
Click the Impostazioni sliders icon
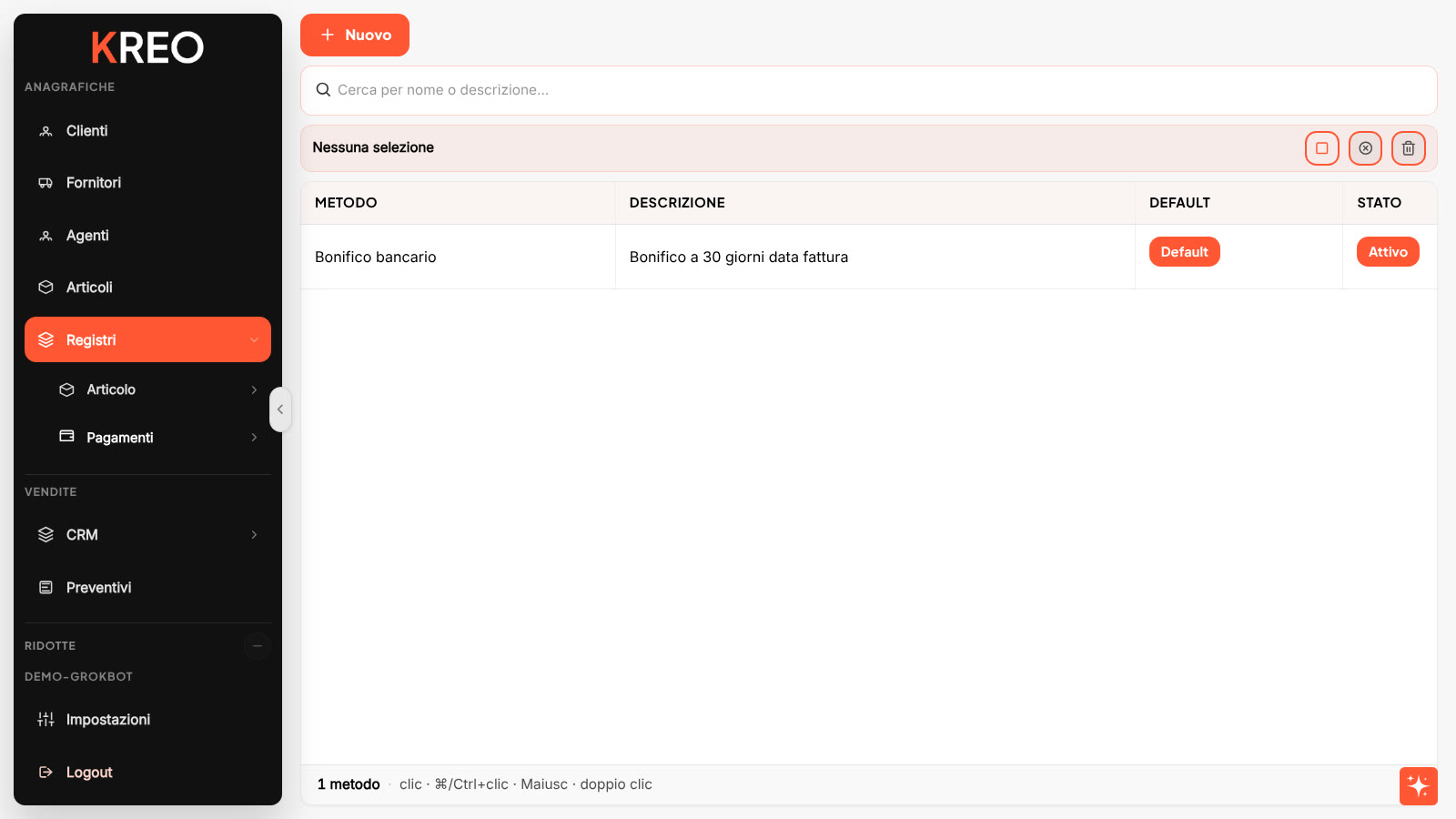45,720
